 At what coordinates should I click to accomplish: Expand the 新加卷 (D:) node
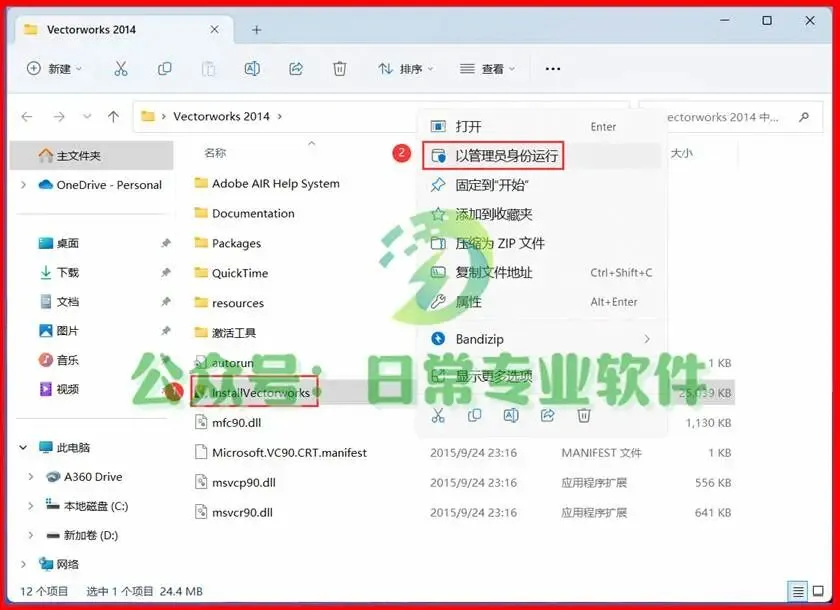[x=31, y=535]
